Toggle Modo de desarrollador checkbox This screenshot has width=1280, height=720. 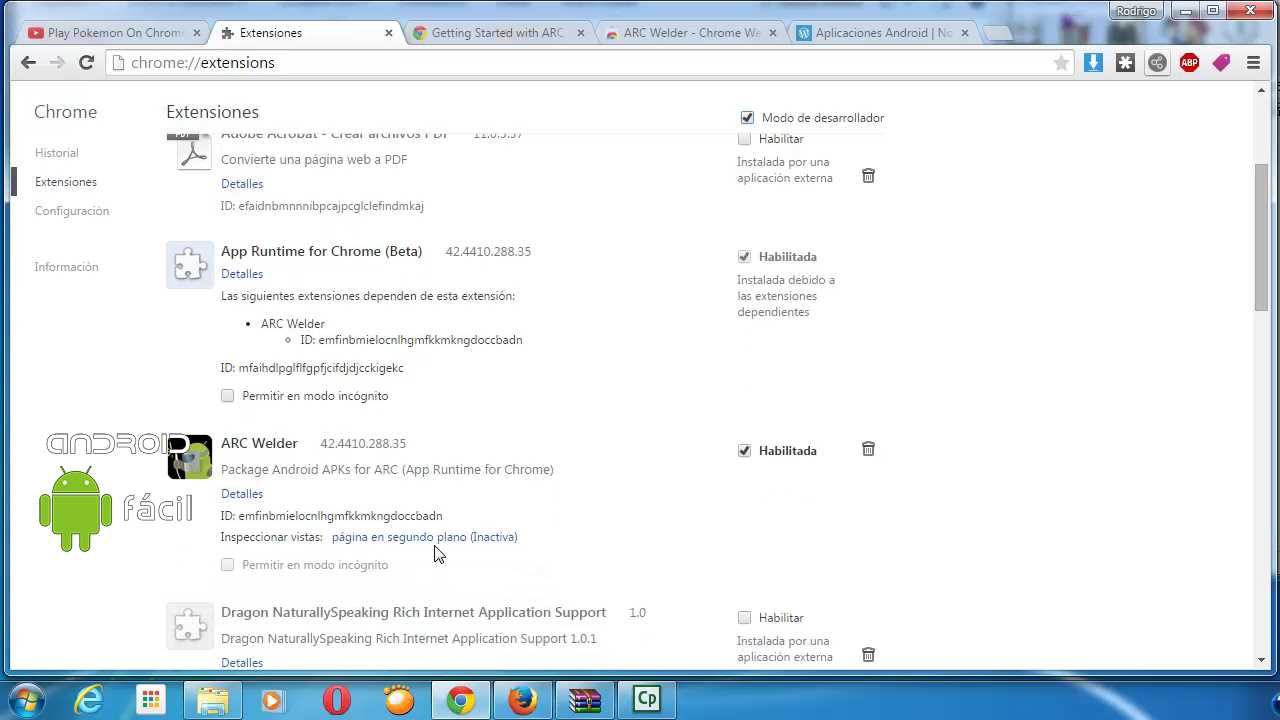[747, 117]
